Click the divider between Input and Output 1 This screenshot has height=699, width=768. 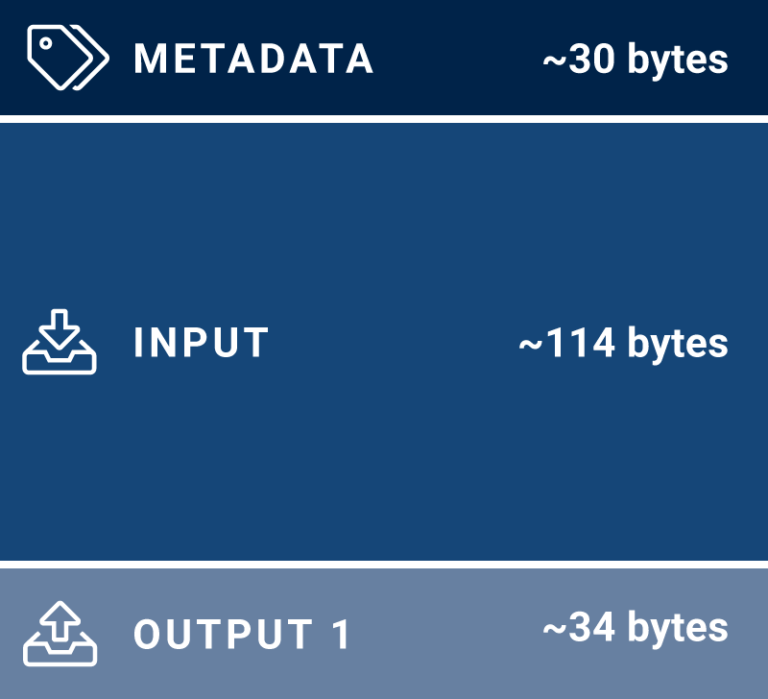384,564
